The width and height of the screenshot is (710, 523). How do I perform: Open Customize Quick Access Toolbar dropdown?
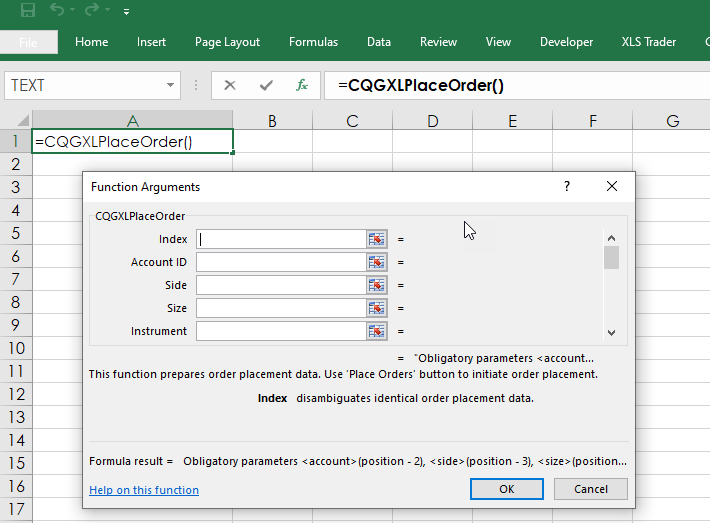(126, 12)
